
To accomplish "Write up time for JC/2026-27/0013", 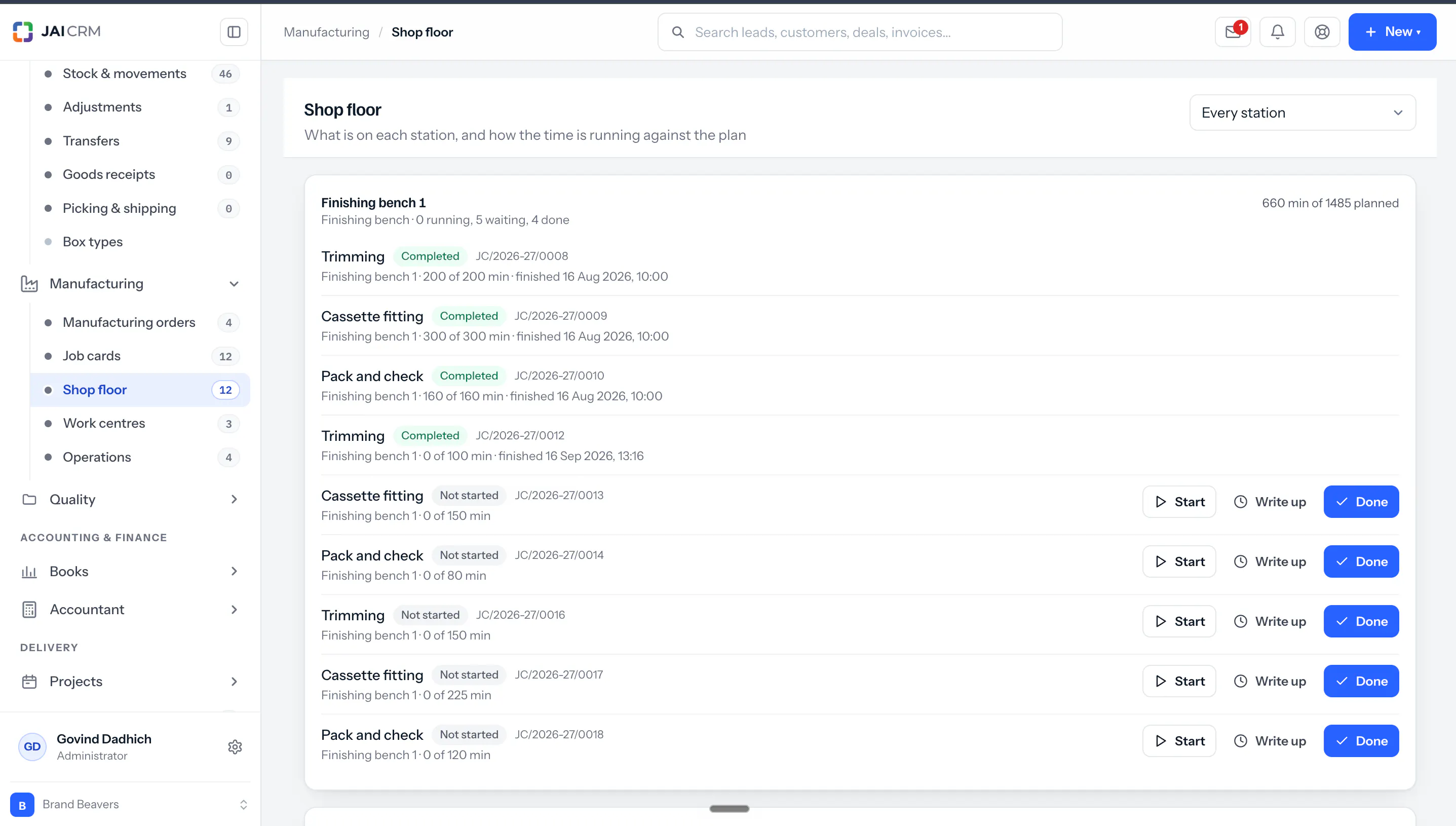I will 1270,502.
